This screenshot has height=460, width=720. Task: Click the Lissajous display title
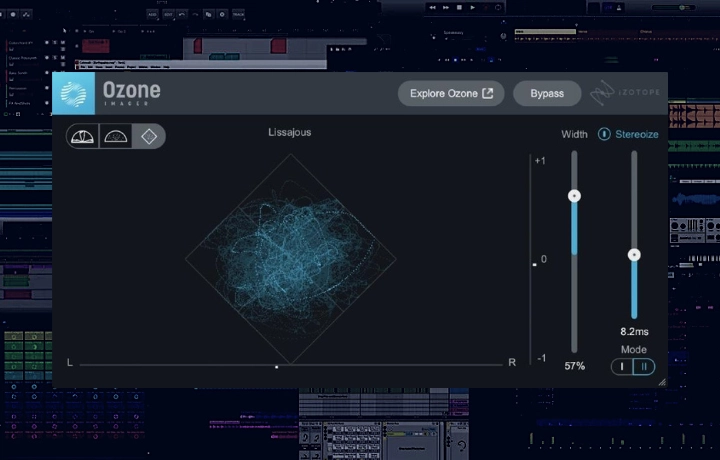[289, 132]
